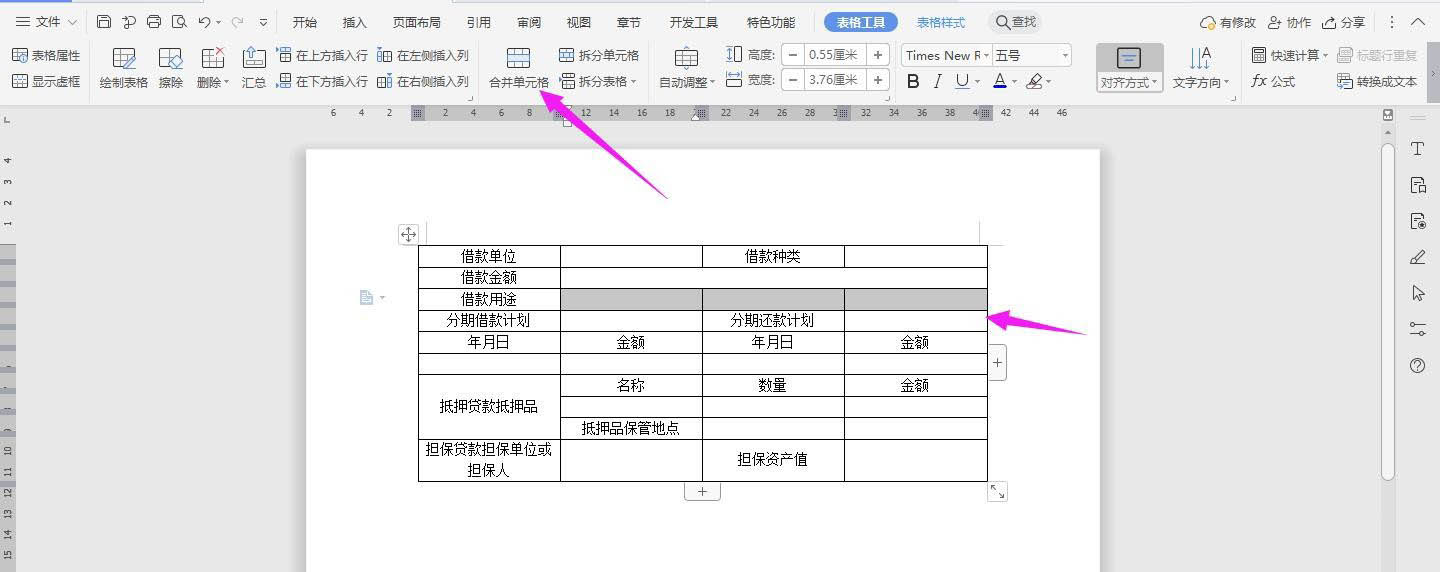Switch to the 审阅 tab

[529, 22]
